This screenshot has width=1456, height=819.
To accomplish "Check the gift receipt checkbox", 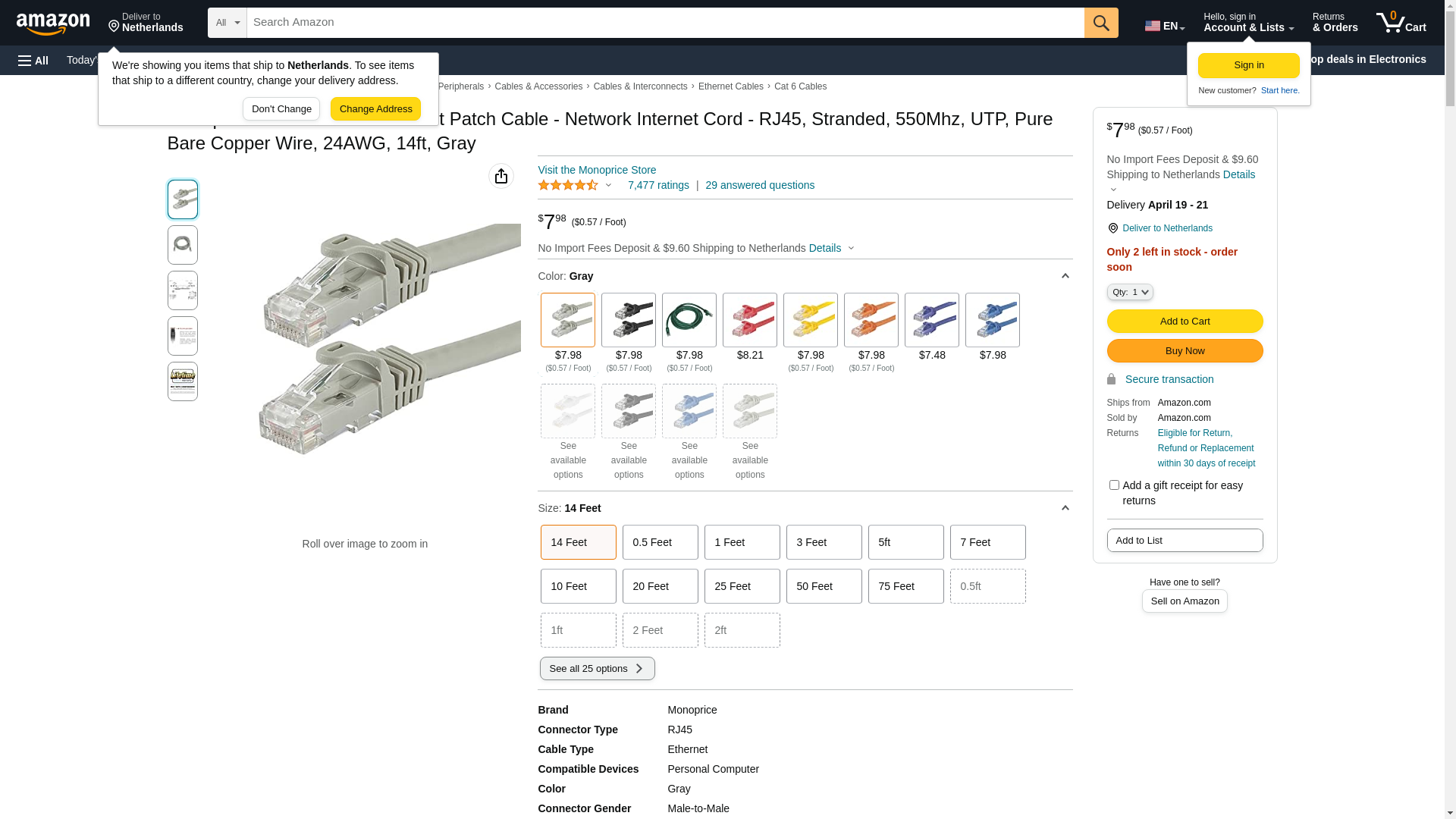I will click(1113, 485).
